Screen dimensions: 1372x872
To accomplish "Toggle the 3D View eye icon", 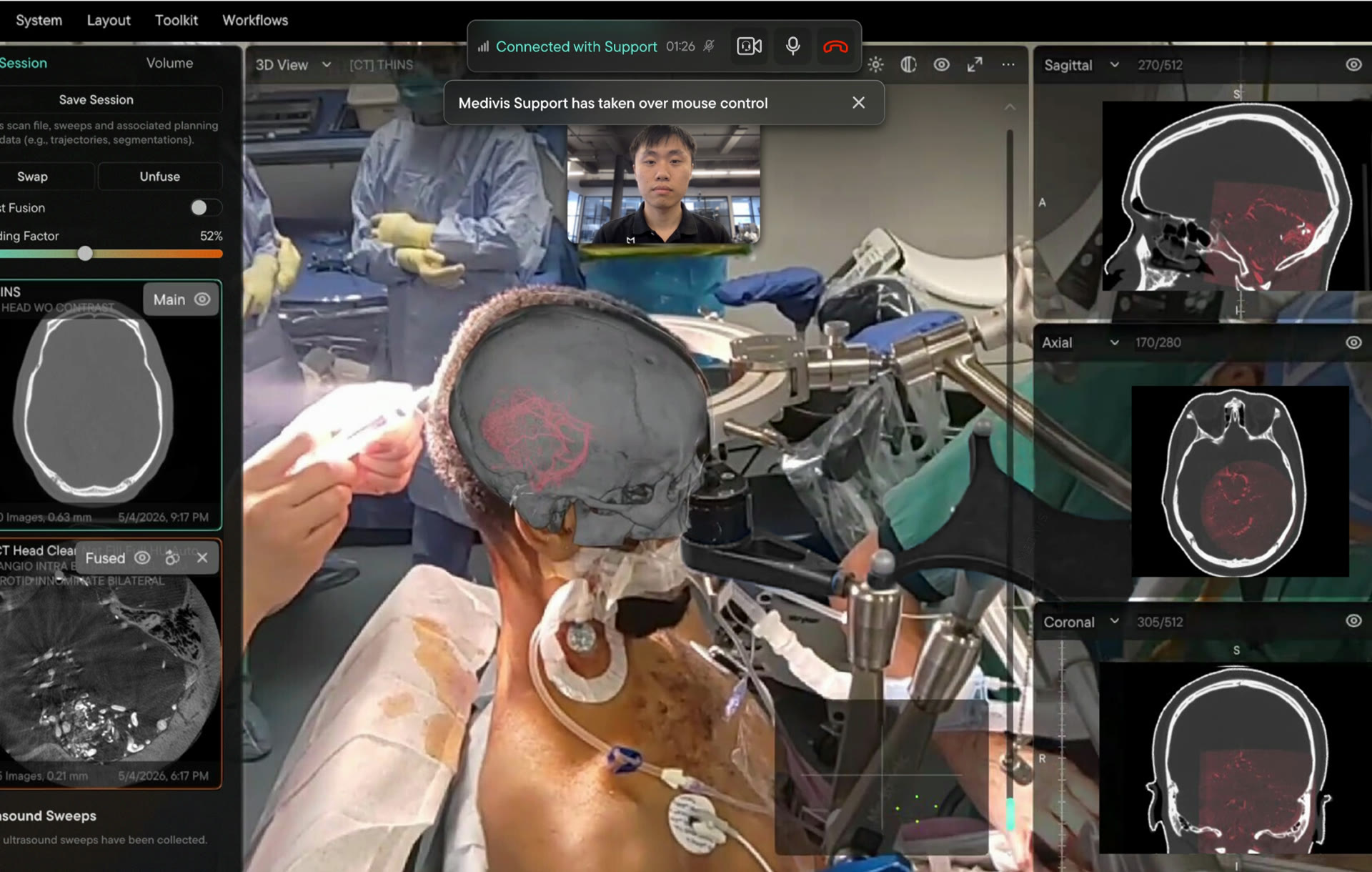I will [x=942, y=64].
